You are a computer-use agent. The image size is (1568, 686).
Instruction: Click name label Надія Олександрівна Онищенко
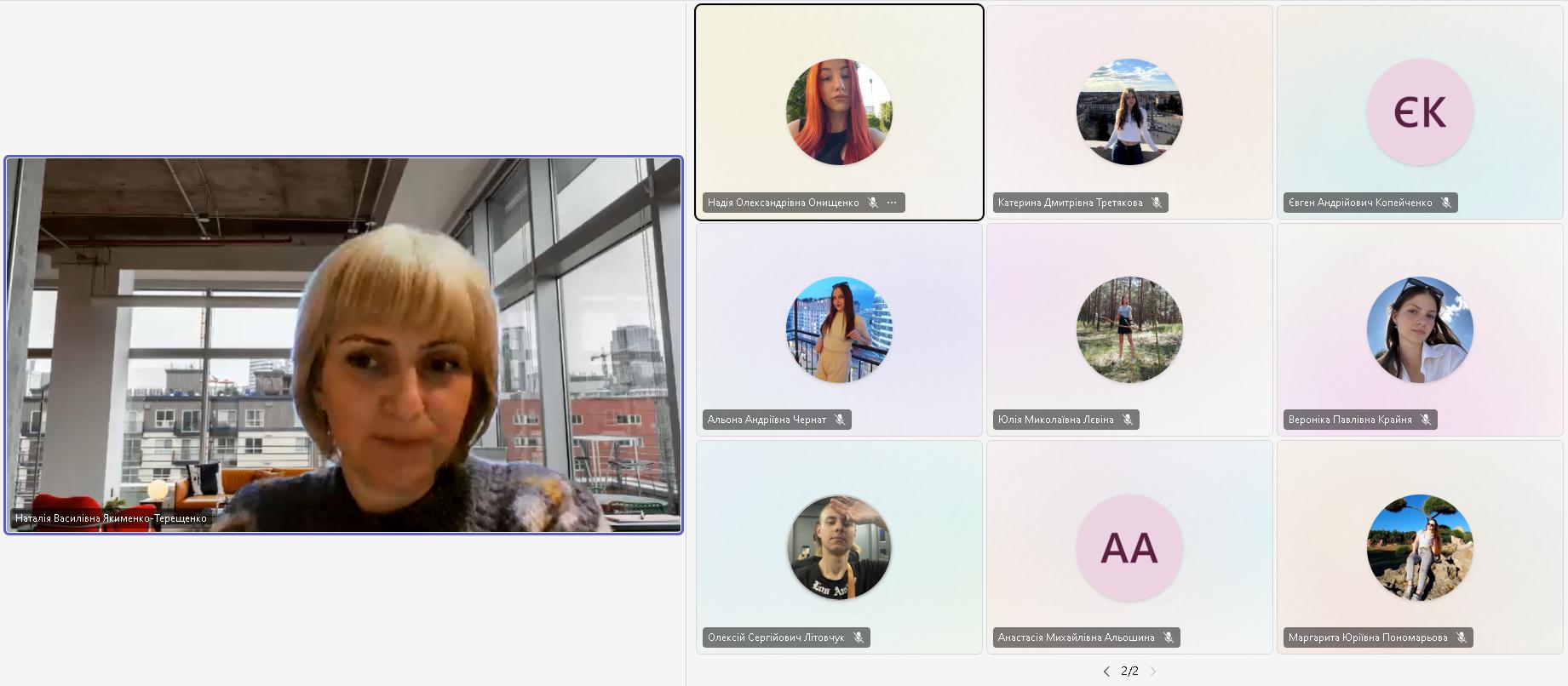784,203
